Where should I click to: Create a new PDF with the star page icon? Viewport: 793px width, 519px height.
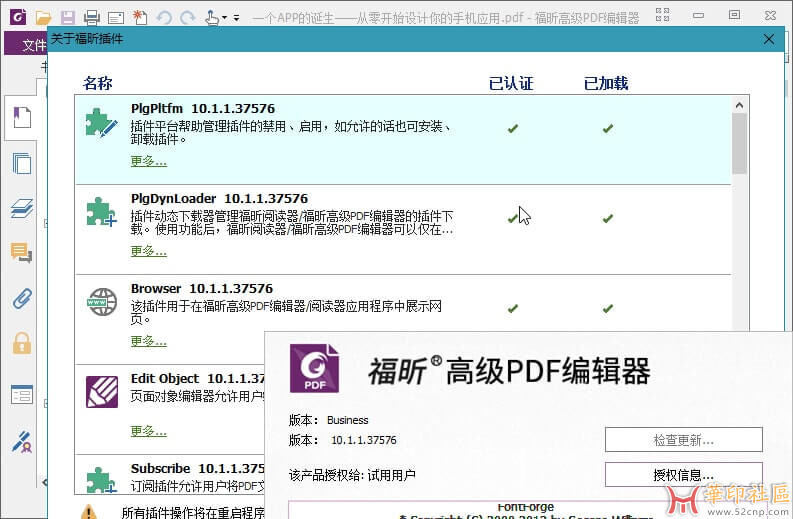coord(140,17)
